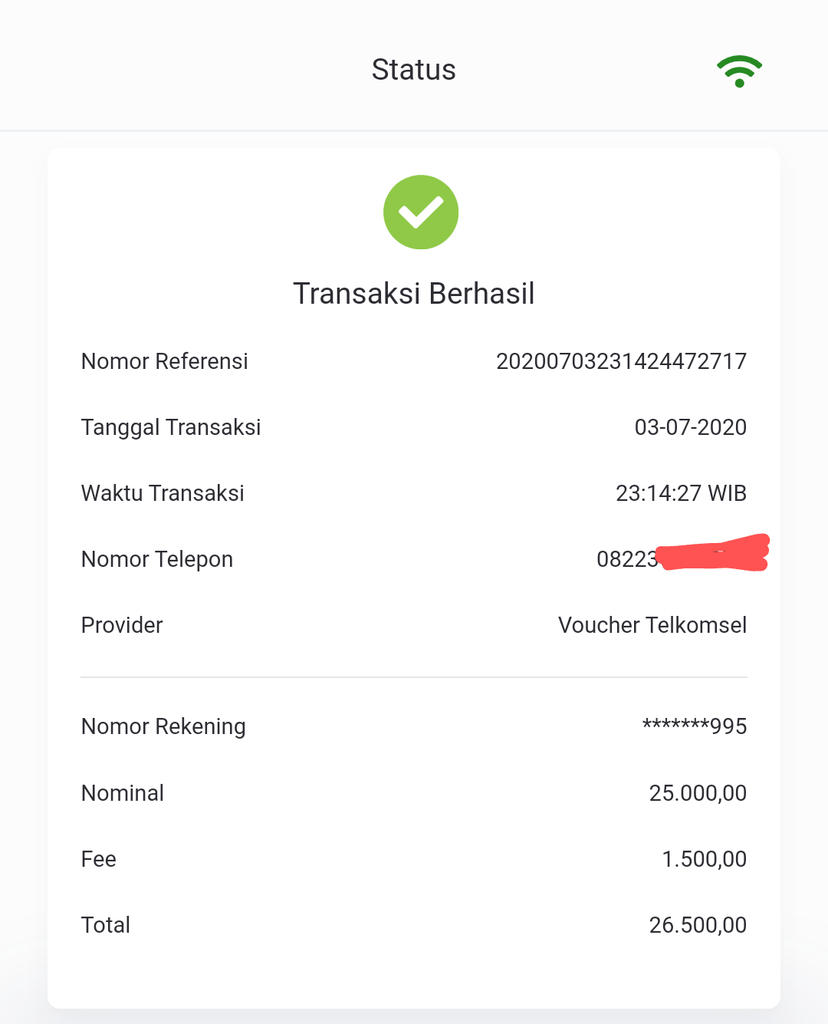The width and height of the screenshot is (828, 1024).
Task: Click the Total amount 26.500,00
Action: point(697,925)
